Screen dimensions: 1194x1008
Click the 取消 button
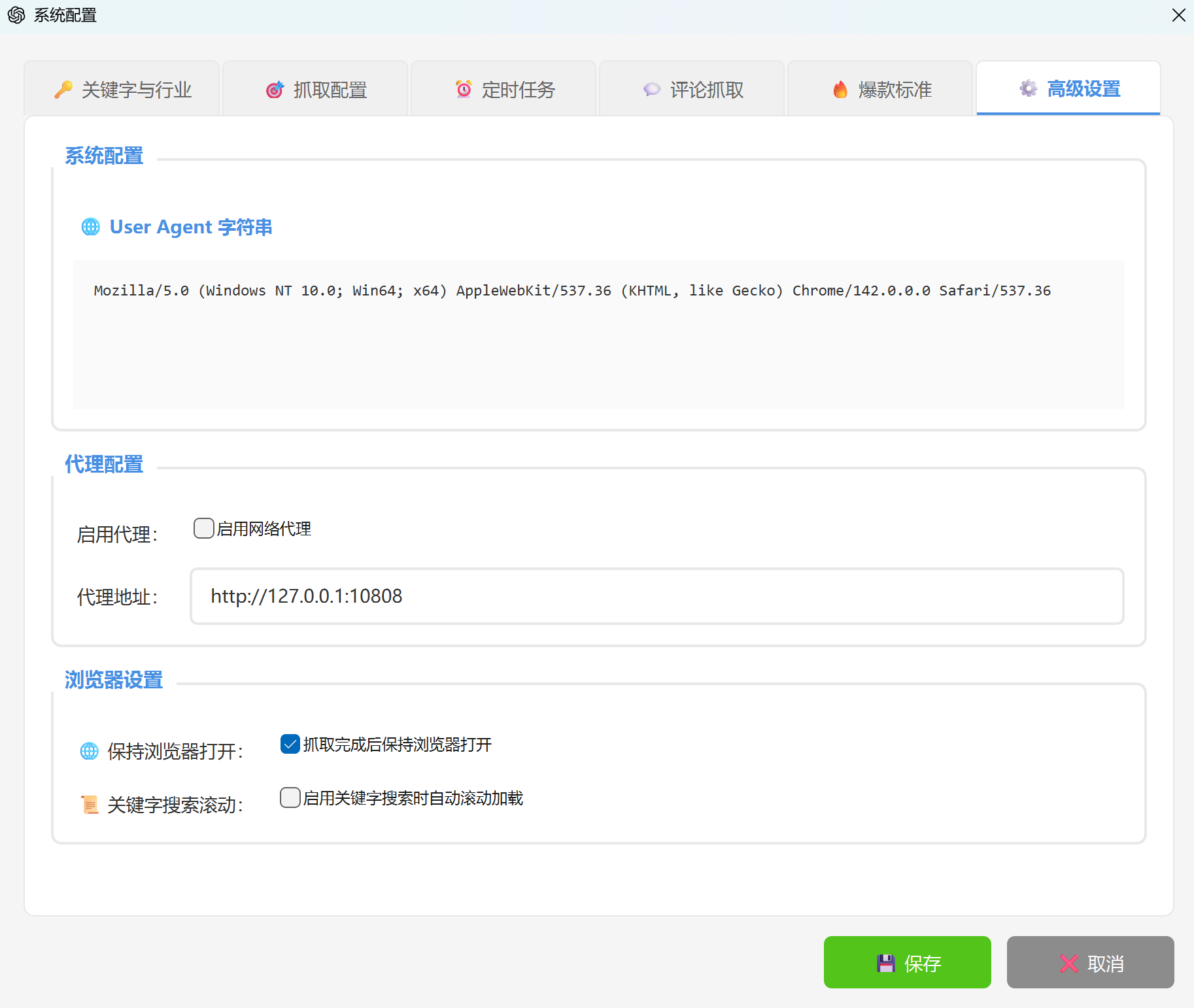click(x=1090, y=963)
